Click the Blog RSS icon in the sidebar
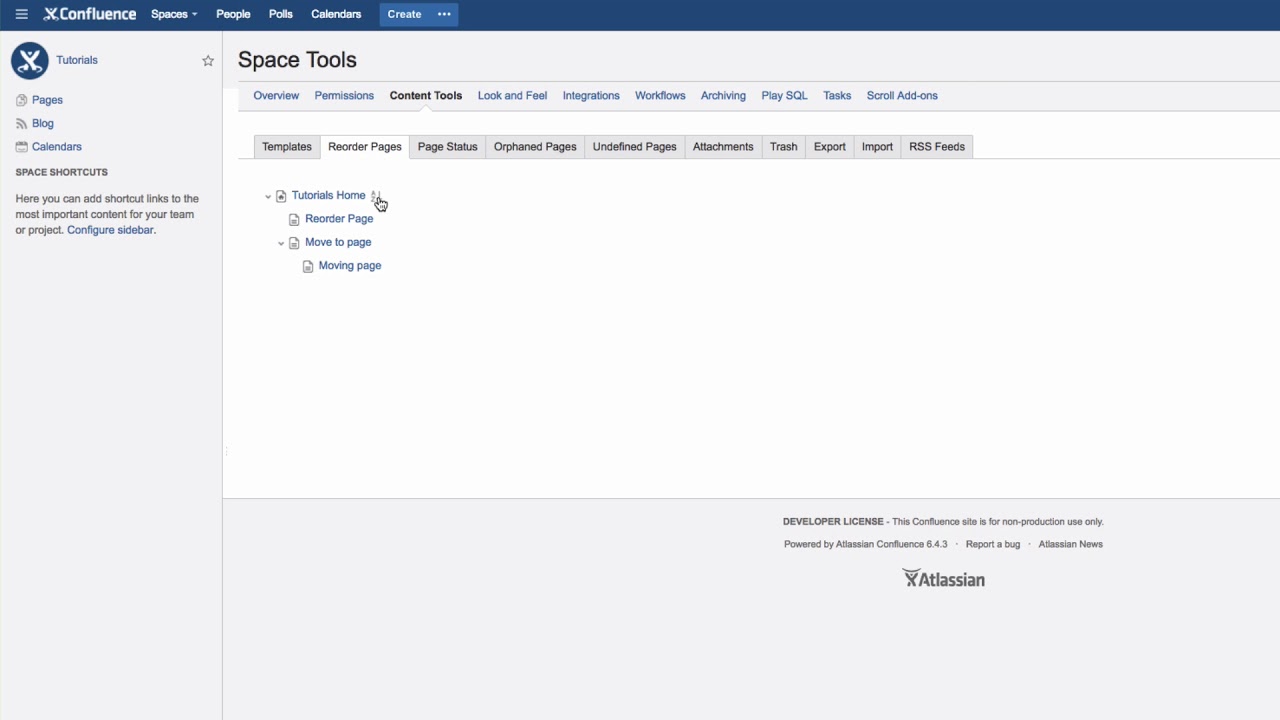 point(20,123)
